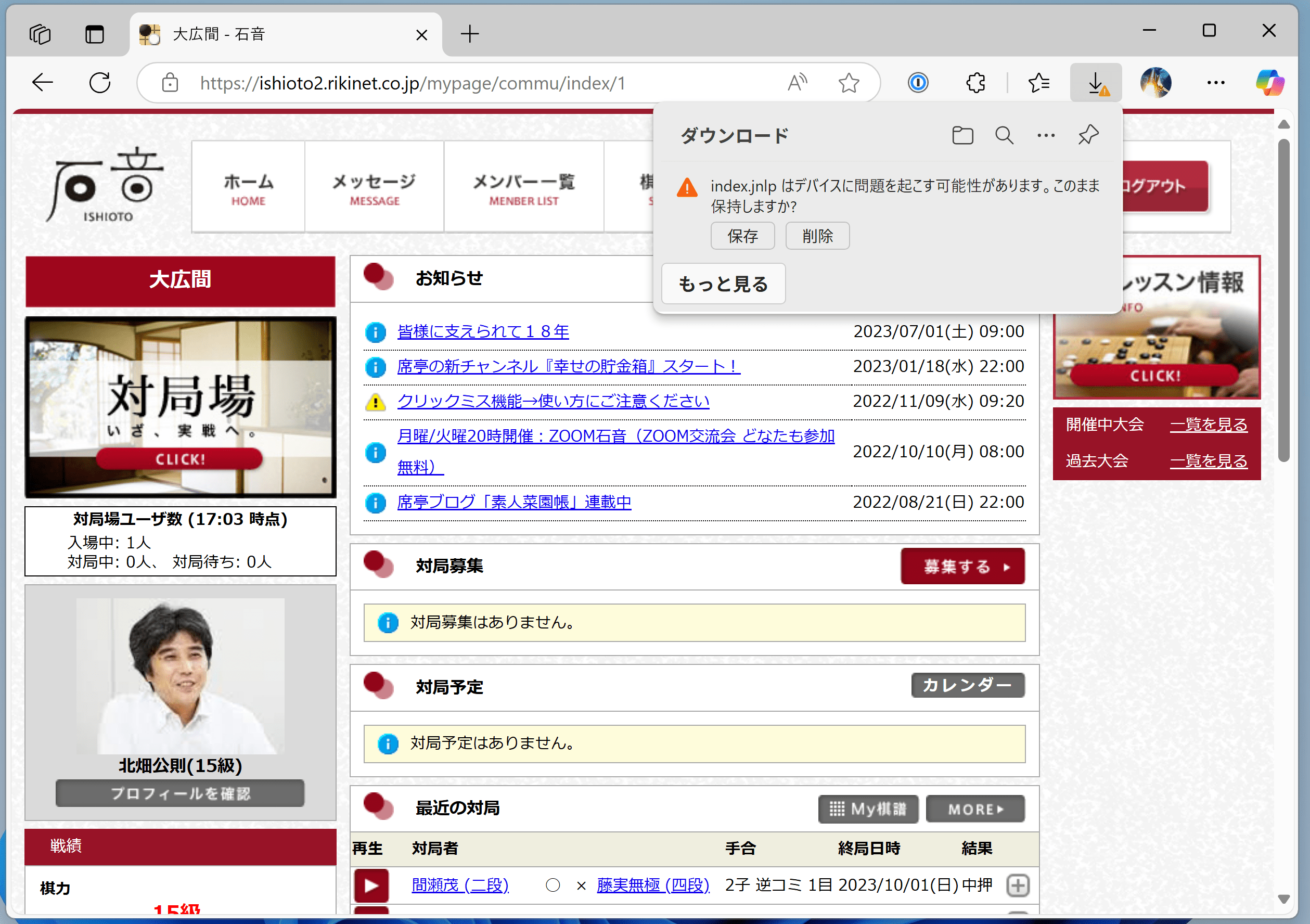
Task: Open the downloads panel more options menu
Action: click(x=1045, y=135)
